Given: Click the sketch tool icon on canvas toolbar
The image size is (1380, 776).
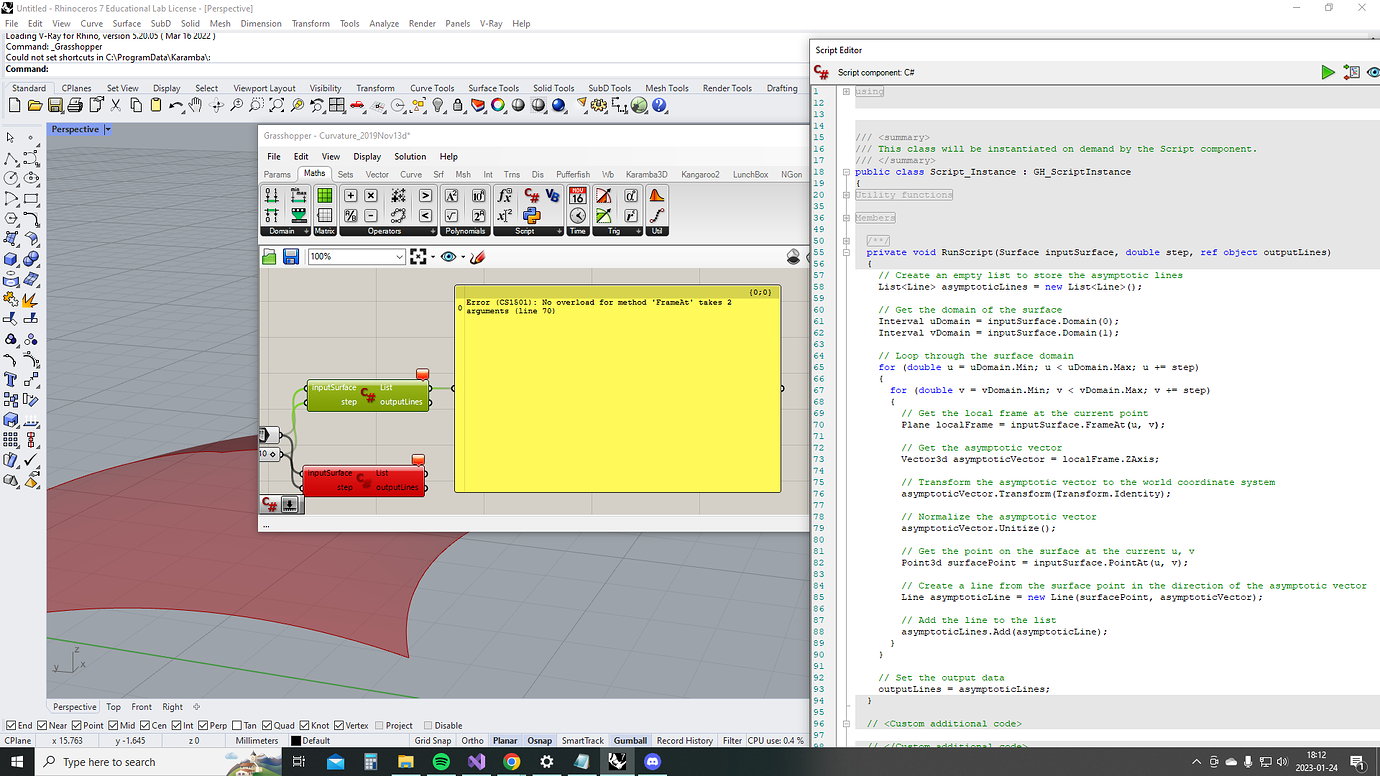Looking at the screenshot, I should pyautogui.click(x=477, y=257).
